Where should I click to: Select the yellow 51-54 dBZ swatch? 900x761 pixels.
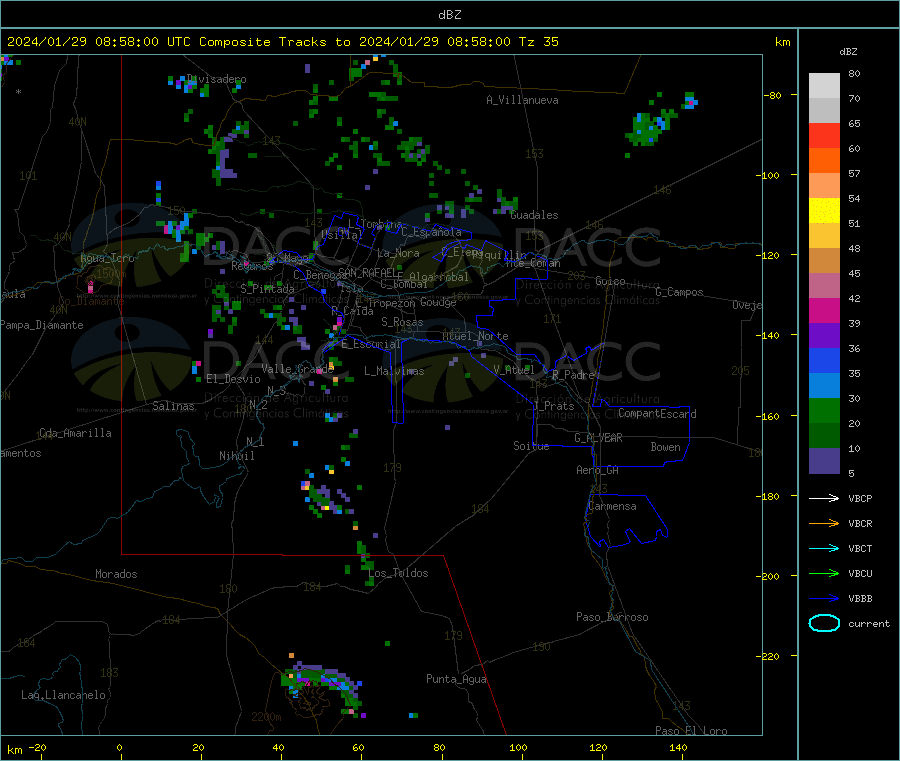pos(824,211)
